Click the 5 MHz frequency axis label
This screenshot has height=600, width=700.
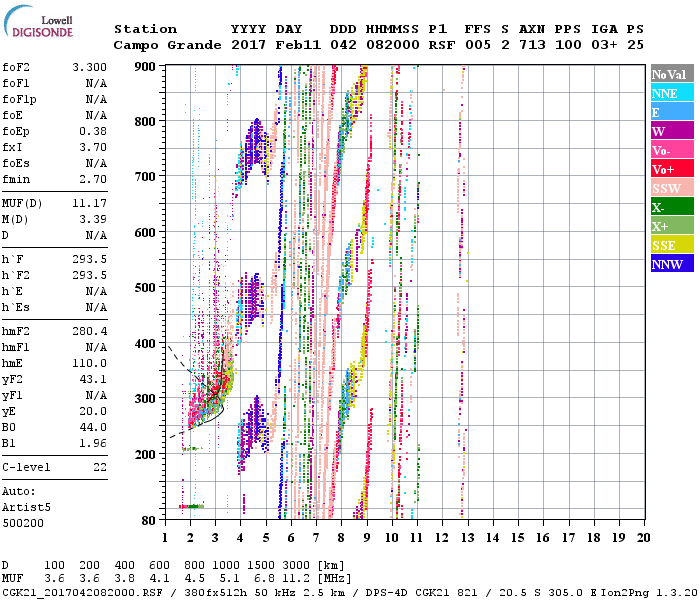pyautogui.click(x=266, y=538)
